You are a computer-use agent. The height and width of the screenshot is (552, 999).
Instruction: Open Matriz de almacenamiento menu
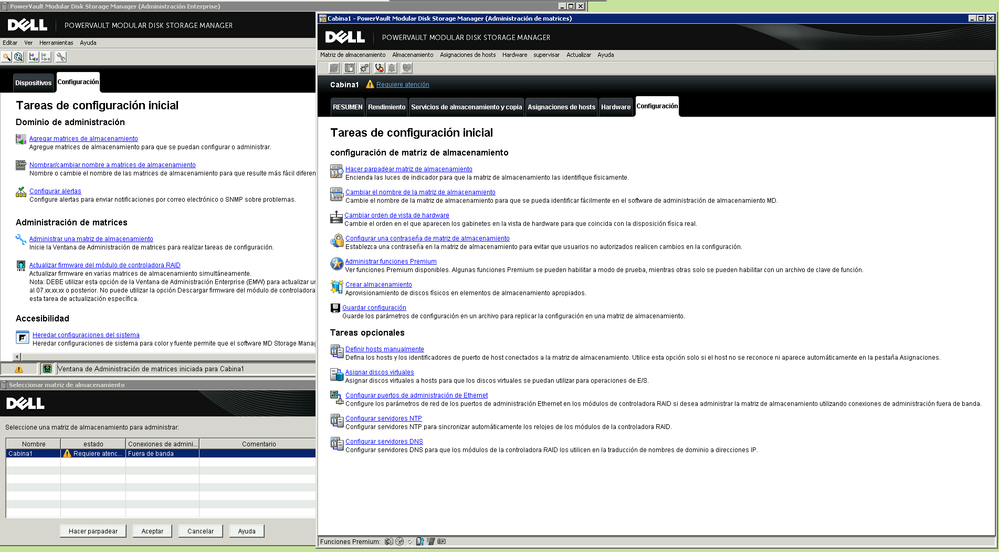coord(352,55)
